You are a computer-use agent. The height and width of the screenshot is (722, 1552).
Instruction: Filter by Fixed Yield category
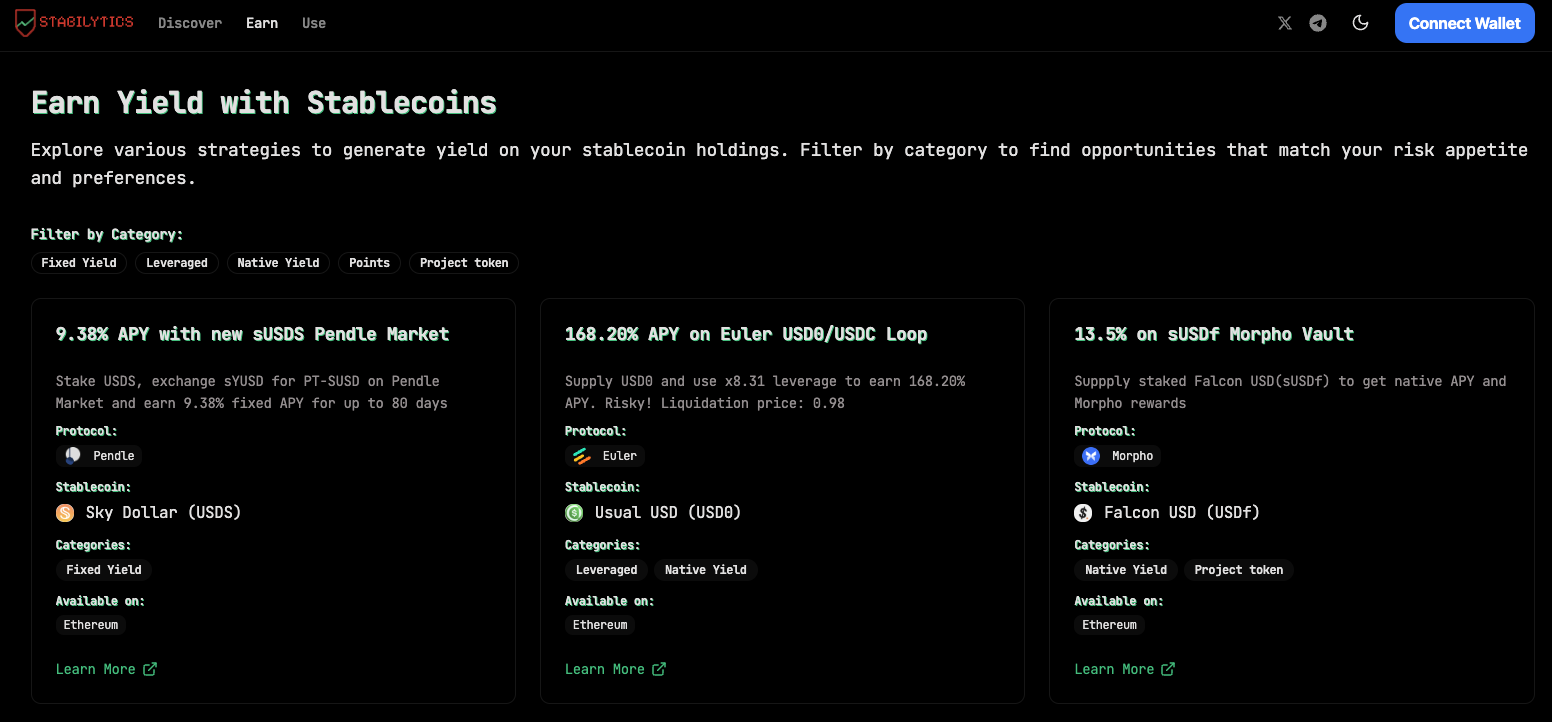(79, 263)
